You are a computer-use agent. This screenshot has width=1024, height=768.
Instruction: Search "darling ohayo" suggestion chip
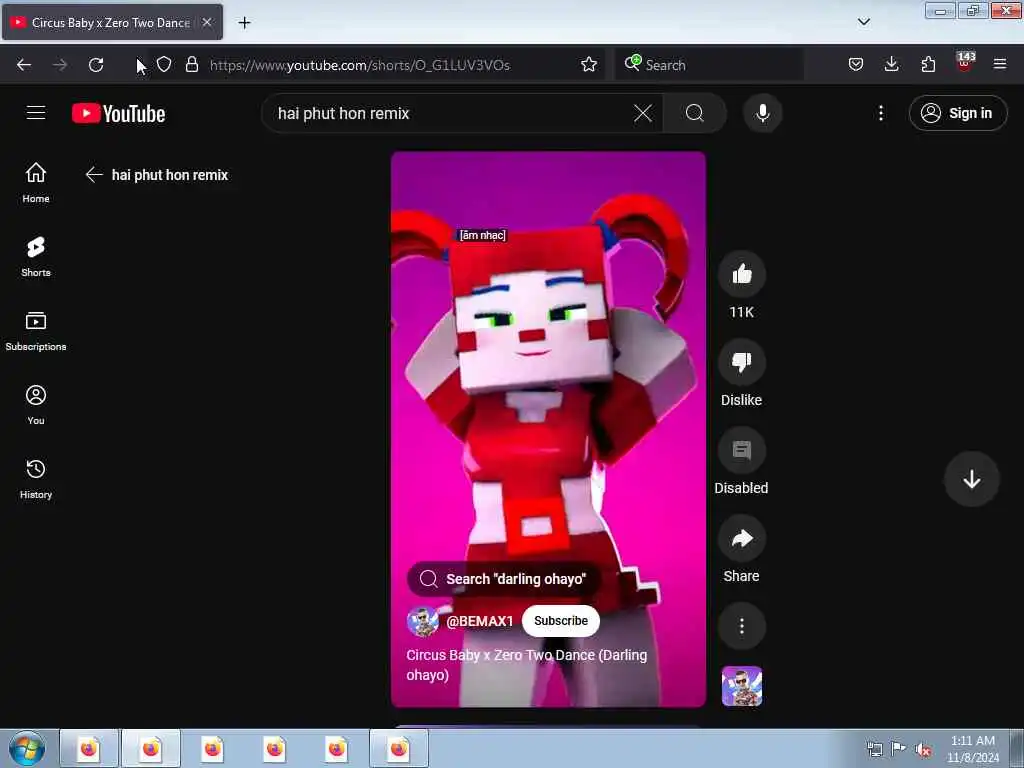coord(503,579)
